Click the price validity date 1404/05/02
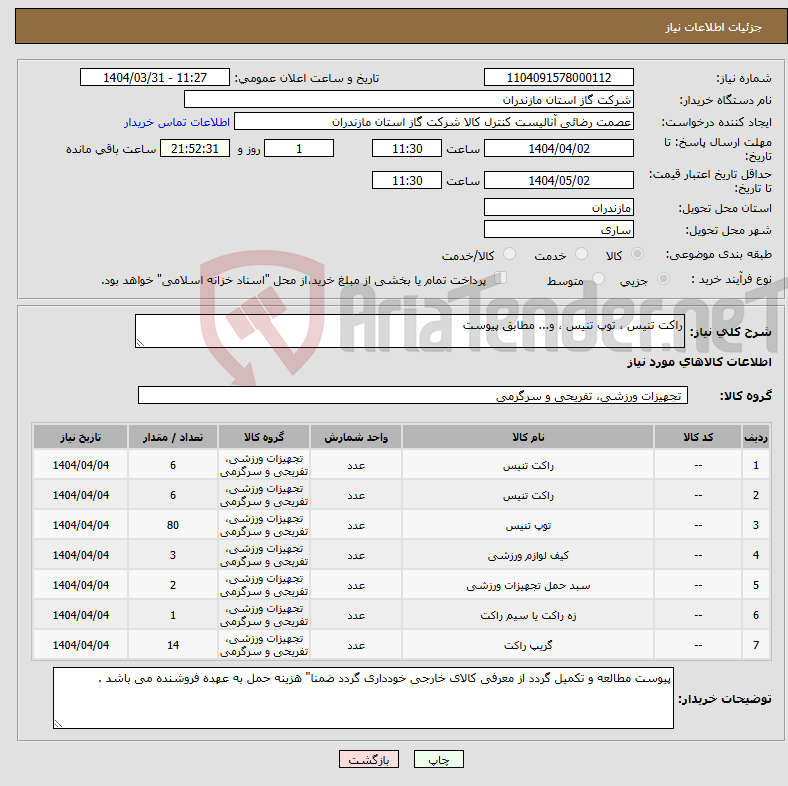This screenshot has height=786, width=788. pyautogui.click(x=558, y=180)
